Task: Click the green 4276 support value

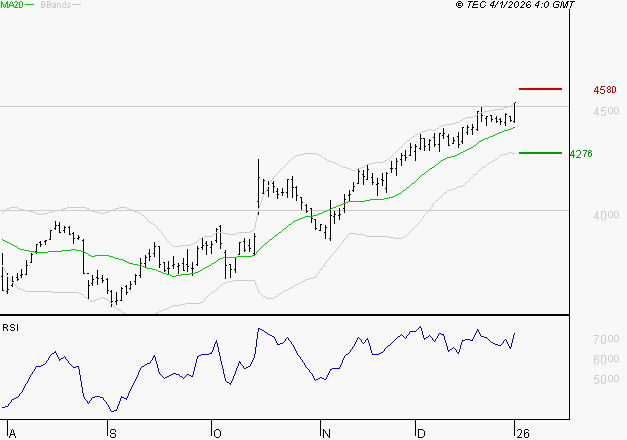Action: [581, 154]
